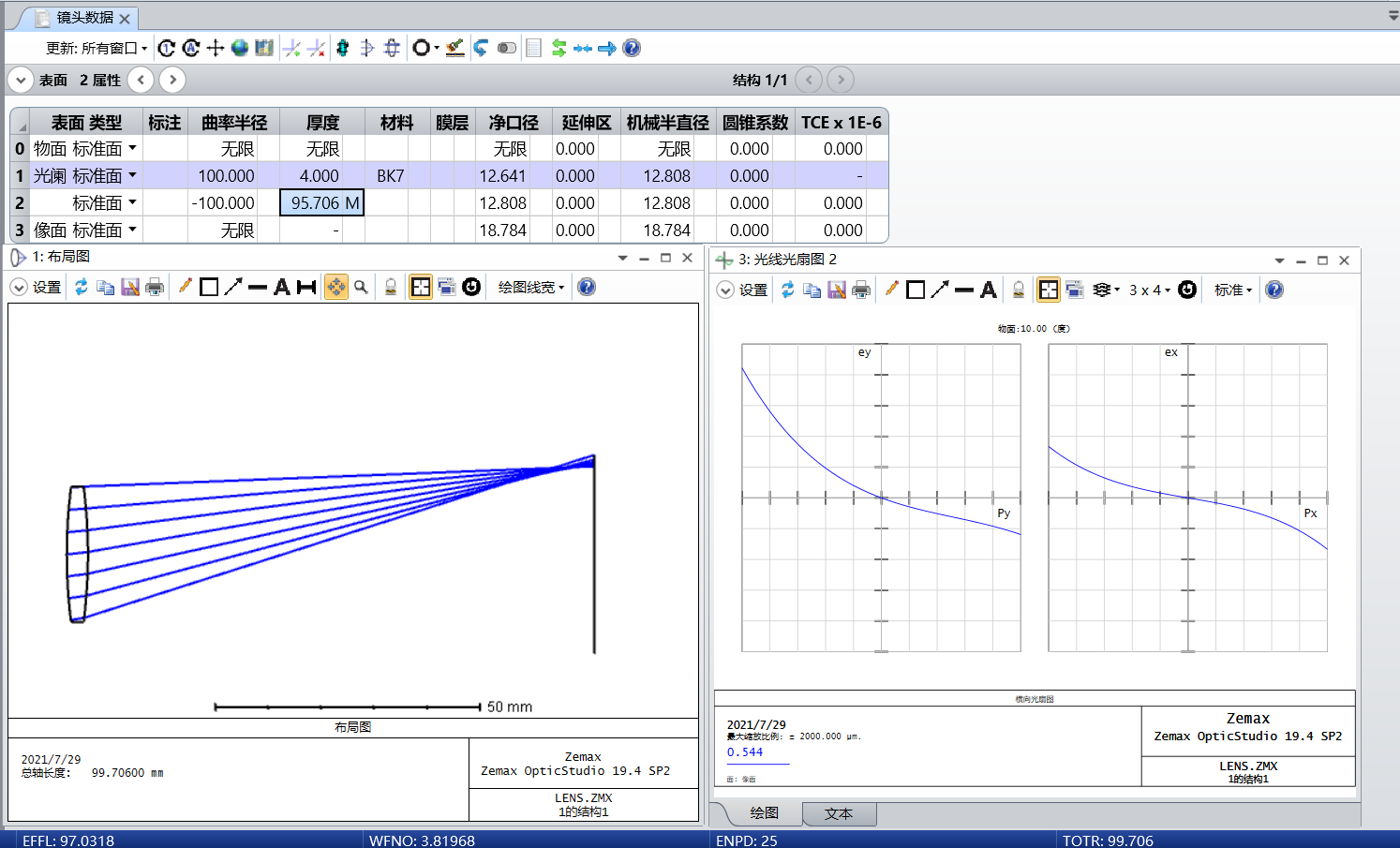Copy the layout window graphic
The height and width of the screenshot is (848, 1400).
click(x=106, y=287)
